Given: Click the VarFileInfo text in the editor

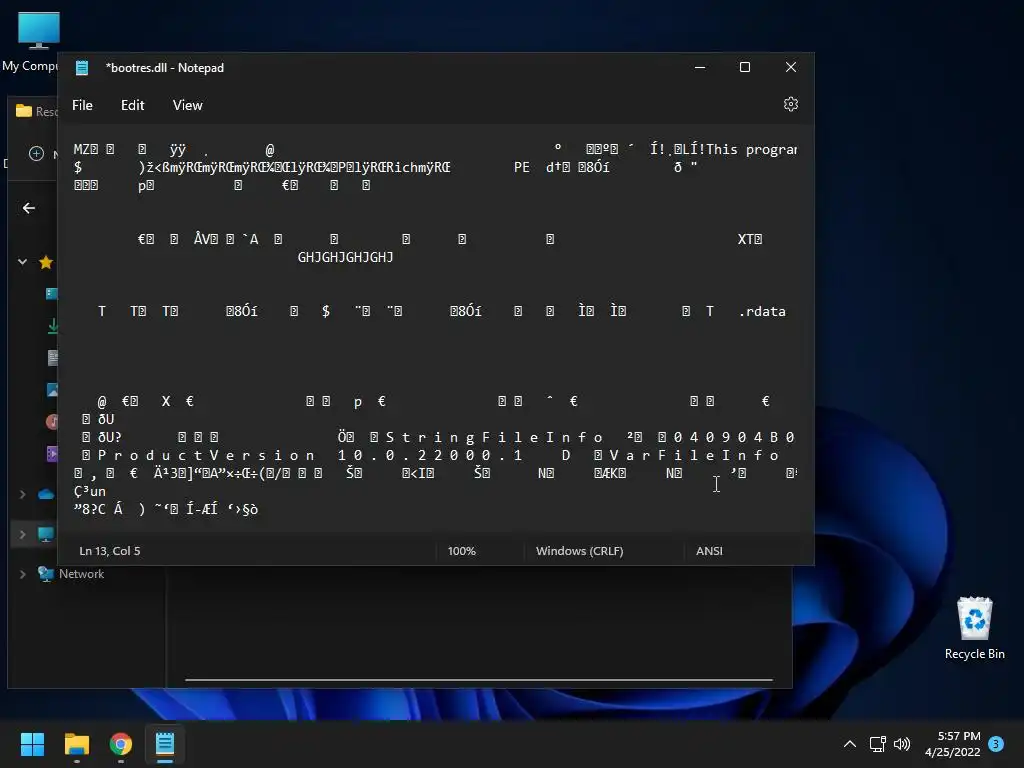Looking at the screenshot, I should pos(694,455).
